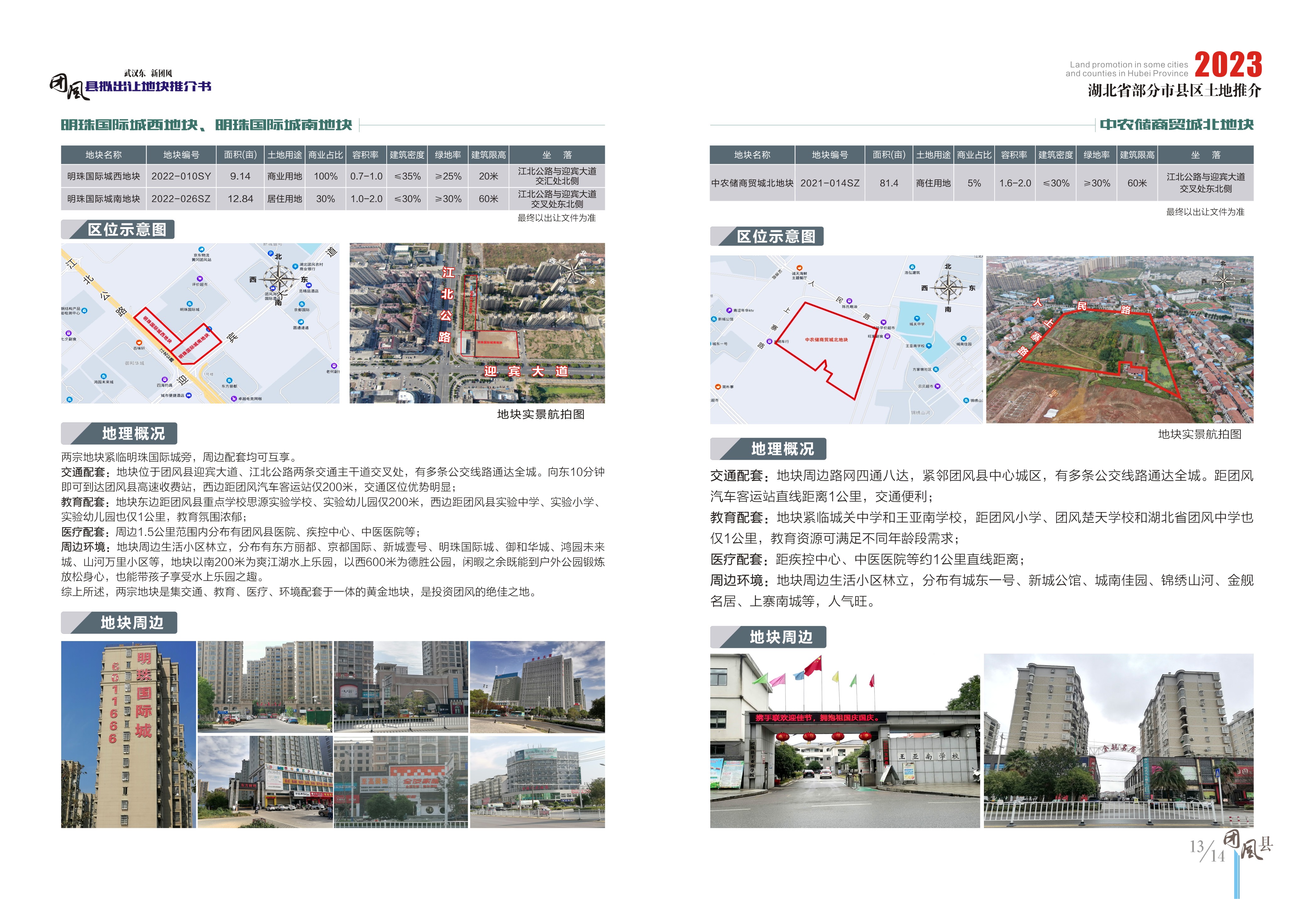Open the 王亚南学校 school gate photo
1316x899 pixels.
point(845,741)
